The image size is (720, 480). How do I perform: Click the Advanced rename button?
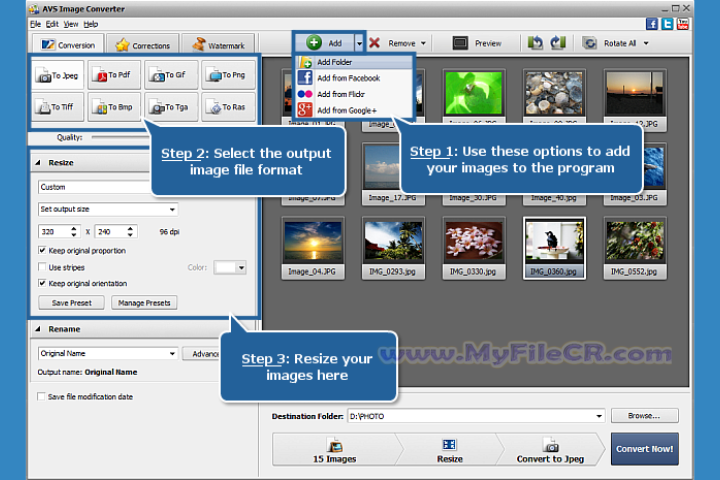pyautogui.click(x=201, y=354)
